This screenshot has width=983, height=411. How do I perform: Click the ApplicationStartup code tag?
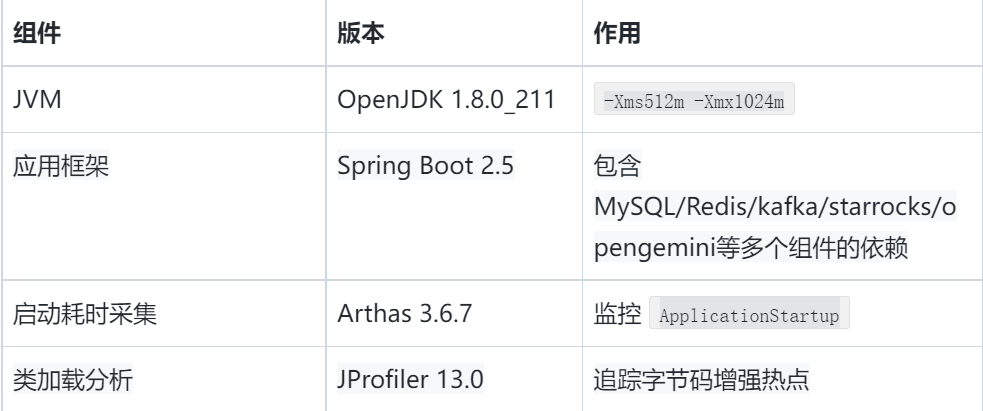[x=749, y=313]
